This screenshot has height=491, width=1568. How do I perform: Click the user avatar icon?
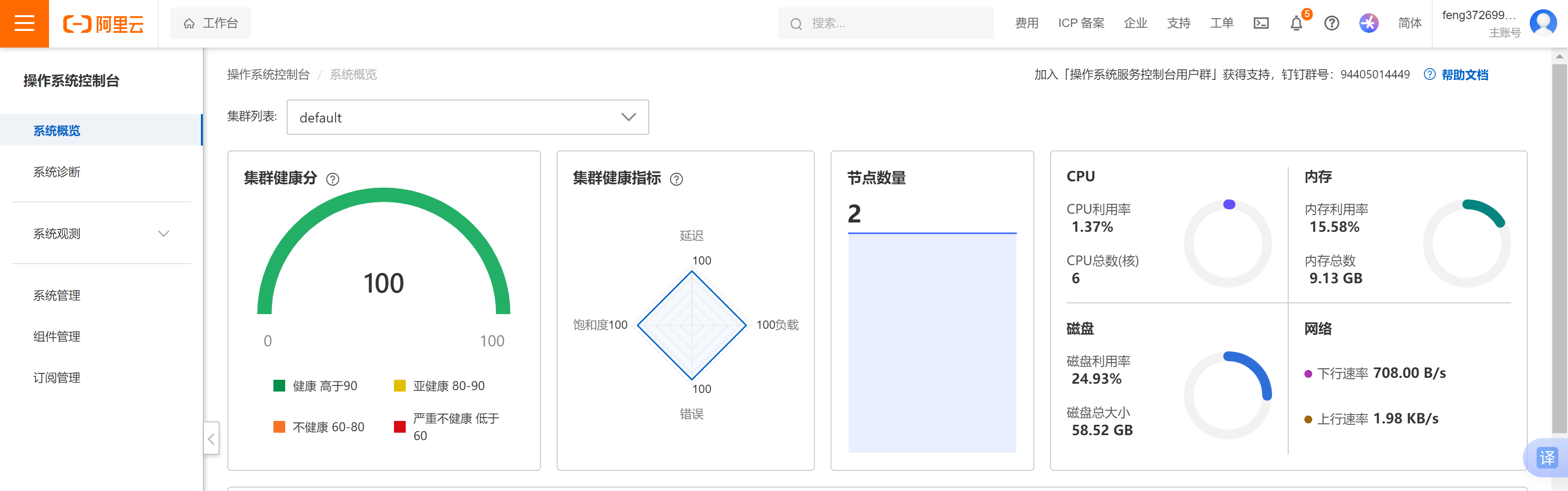point(1543,23)
